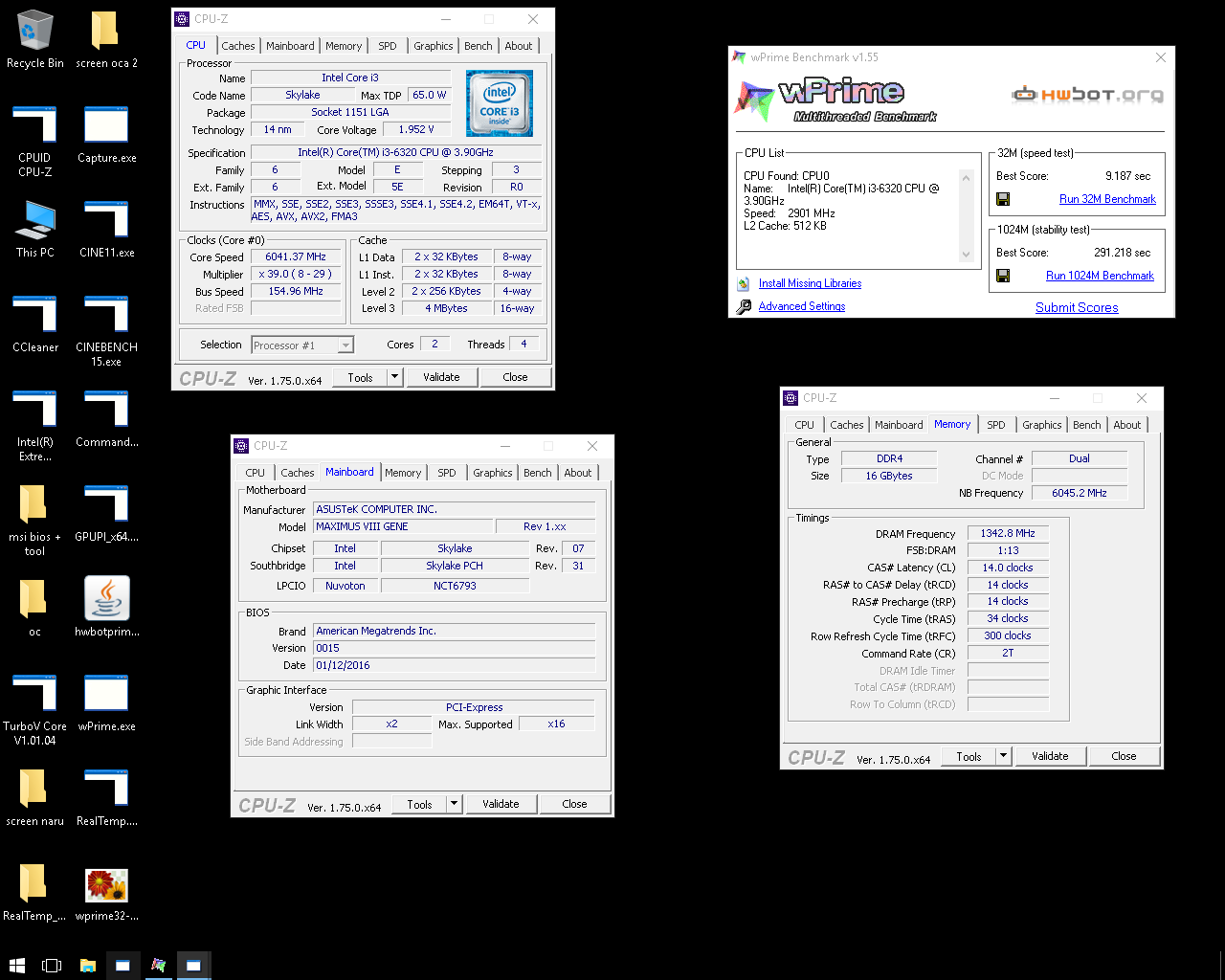1225x980 pixels.
Task: Open Processor #1 selection dropdown
Action: [302, 345]
